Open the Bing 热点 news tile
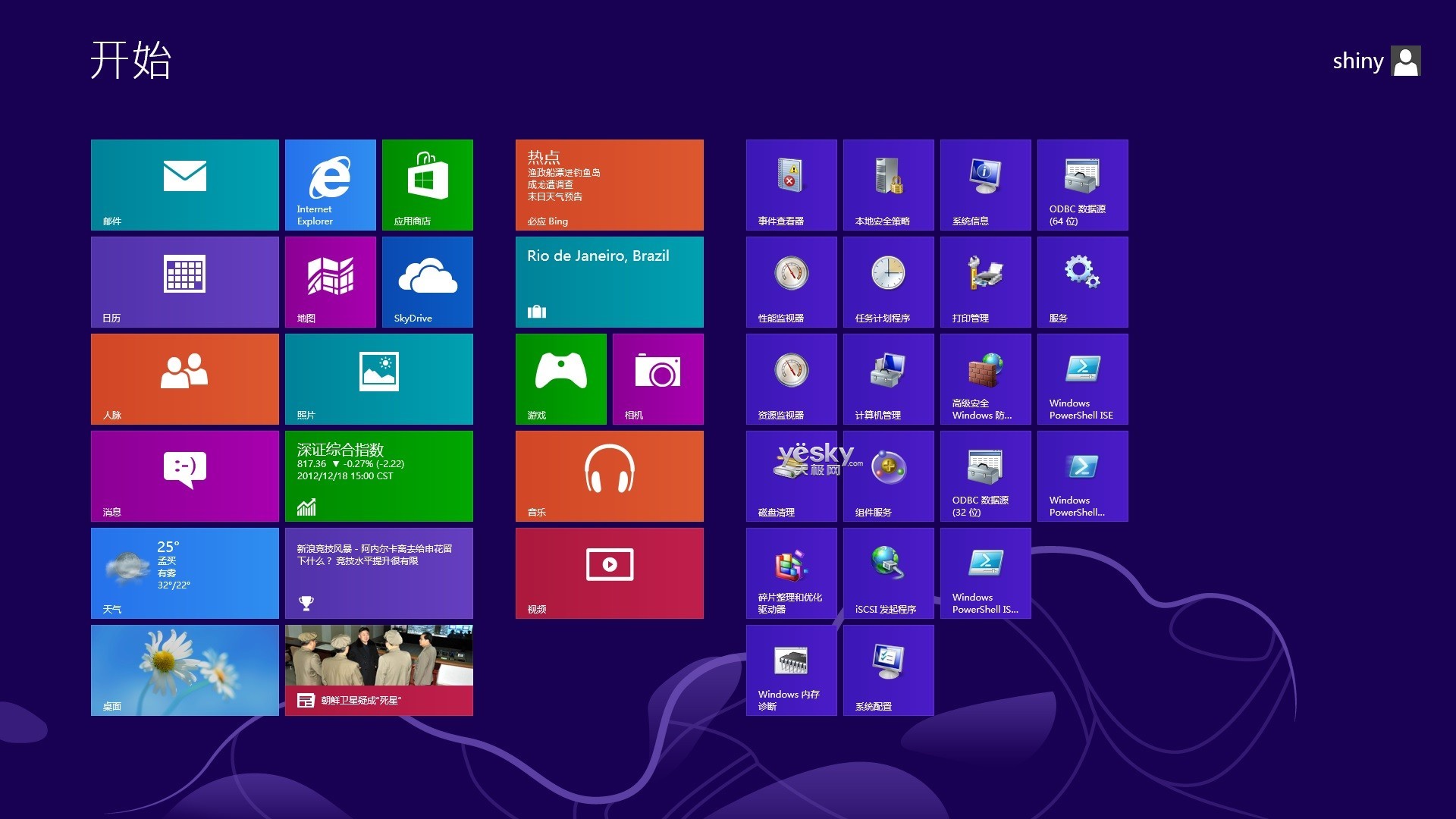 point(609,184)
